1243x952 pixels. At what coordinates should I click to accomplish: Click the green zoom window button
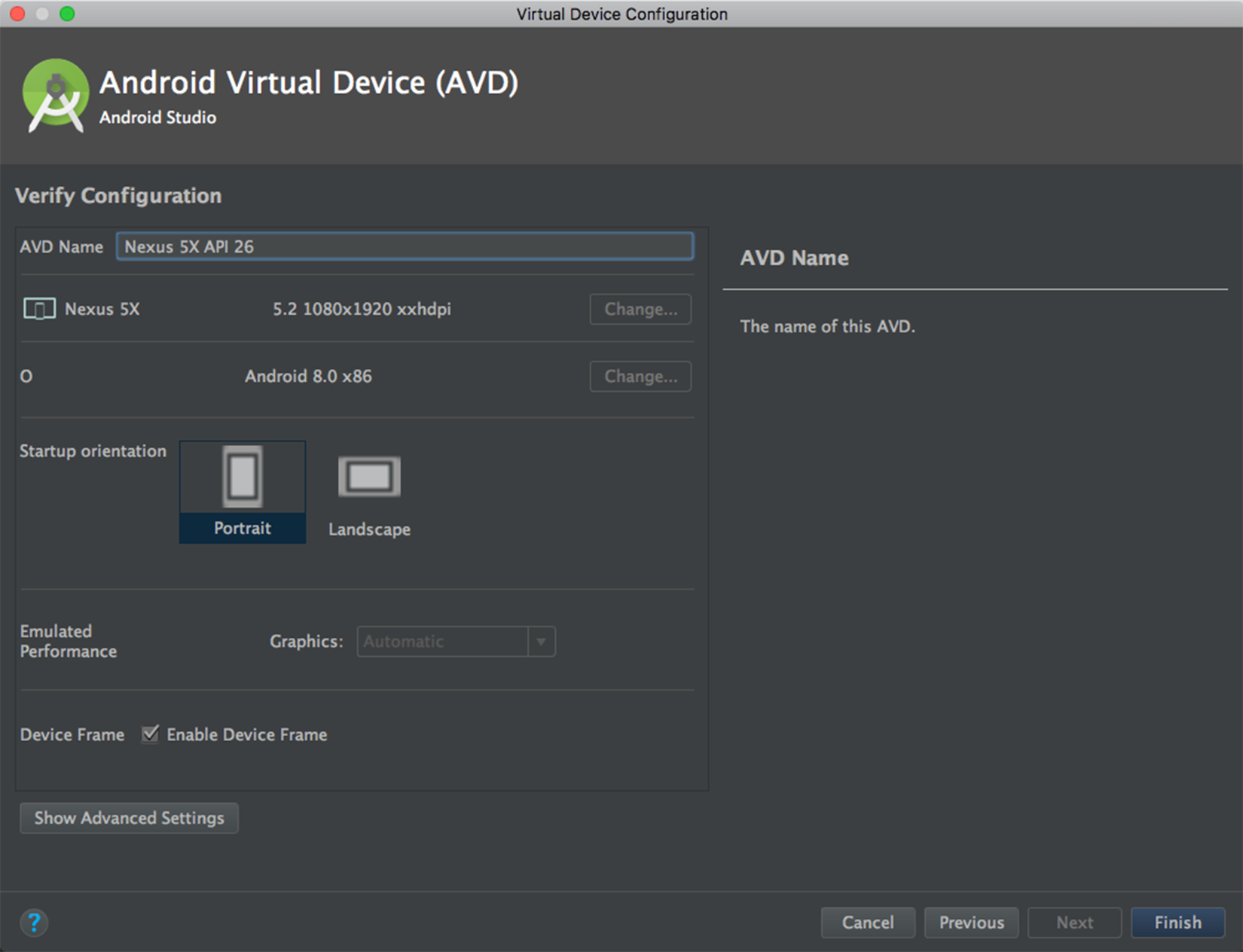[67, 14]
